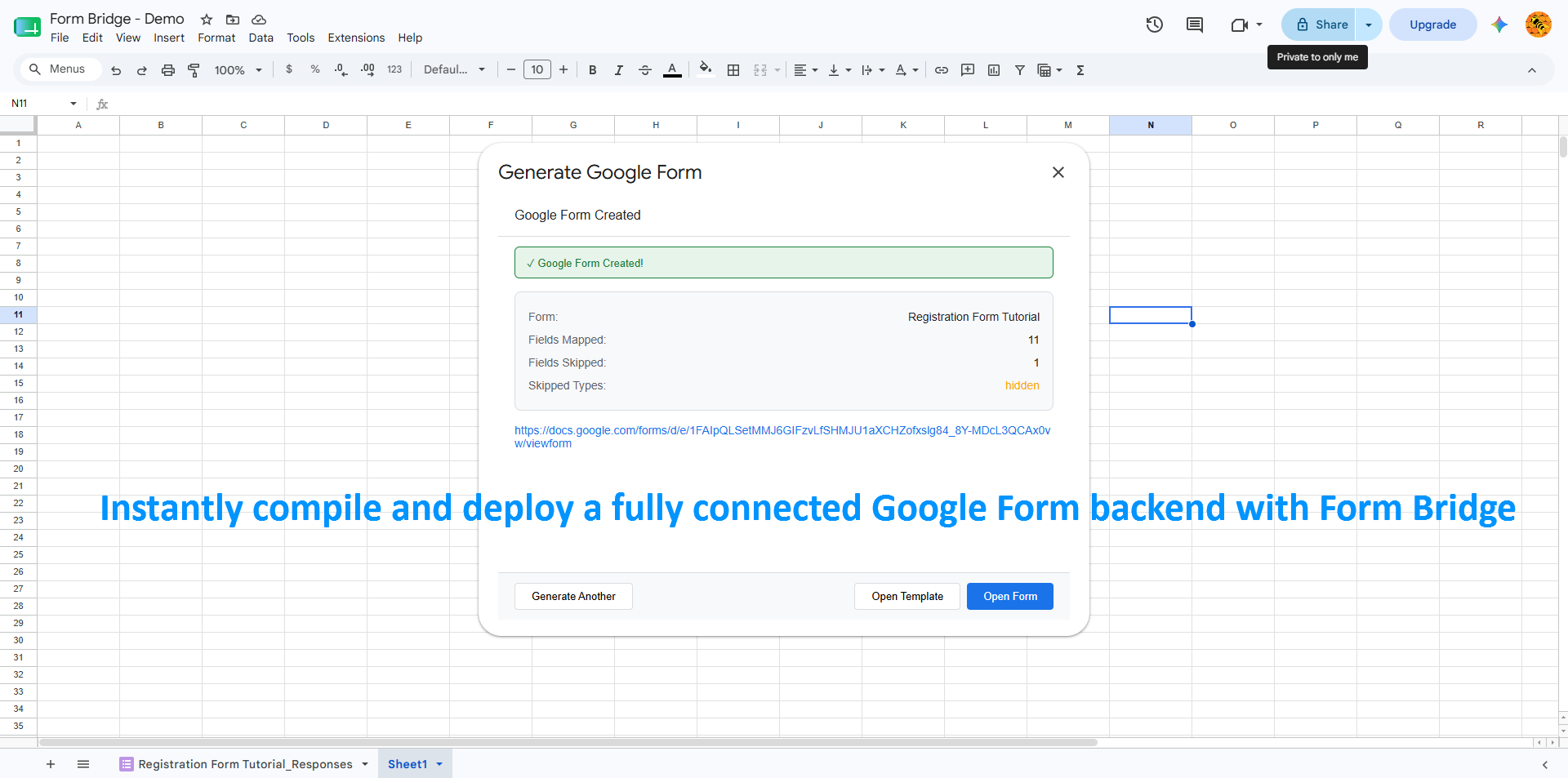Click the redo icon in toolbar
This screenshot has width=1568, height=778.
[142, 70]
